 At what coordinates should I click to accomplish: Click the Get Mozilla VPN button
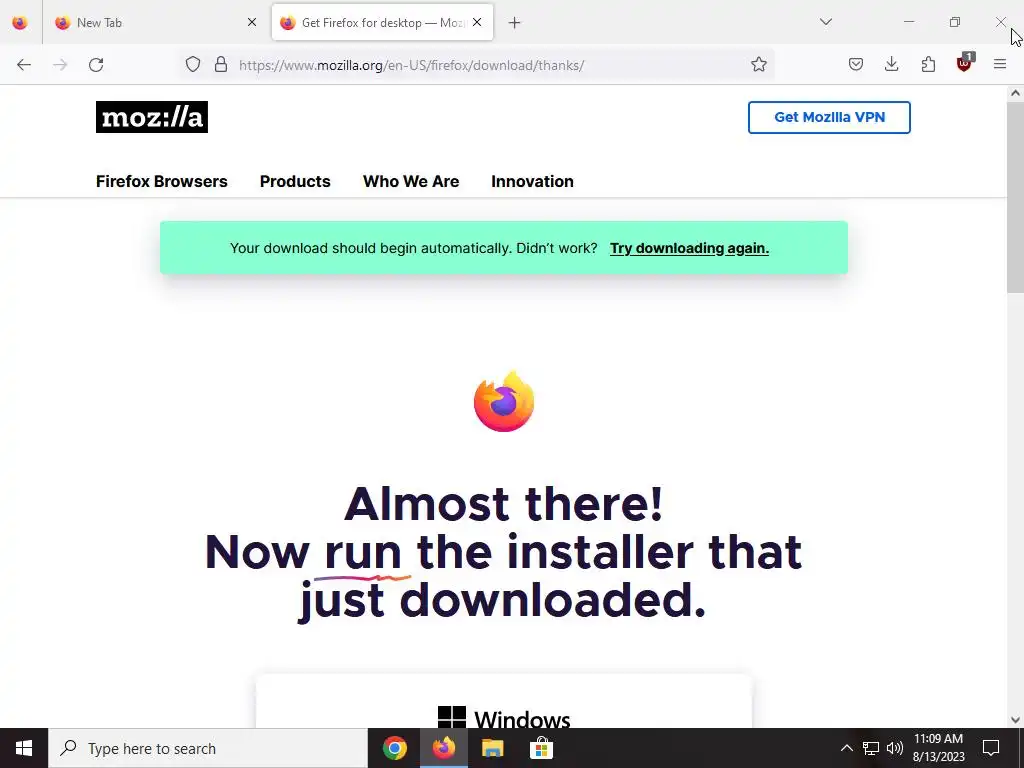829,118
